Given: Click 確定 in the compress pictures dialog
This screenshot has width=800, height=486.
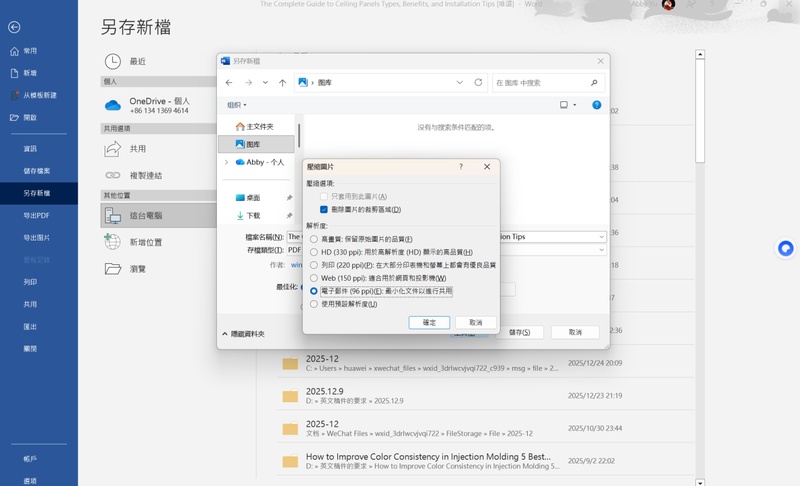Looking at the screenshot, I should click(x=429, y=323).
